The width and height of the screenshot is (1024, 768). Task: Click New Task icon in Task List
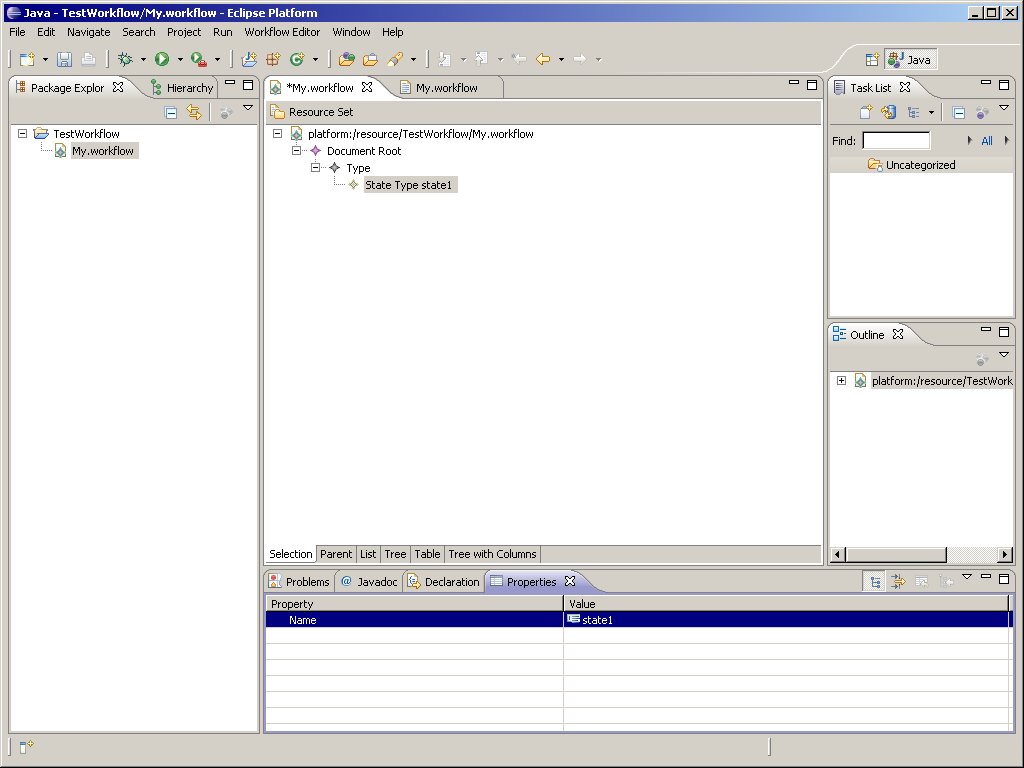[x=866, y=113]
